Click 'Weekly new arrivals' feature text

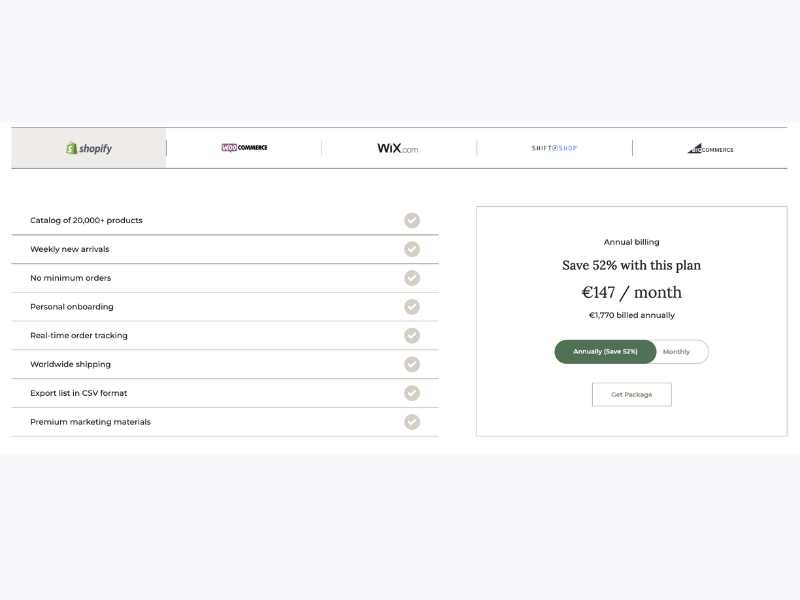(x=69, y=249)
